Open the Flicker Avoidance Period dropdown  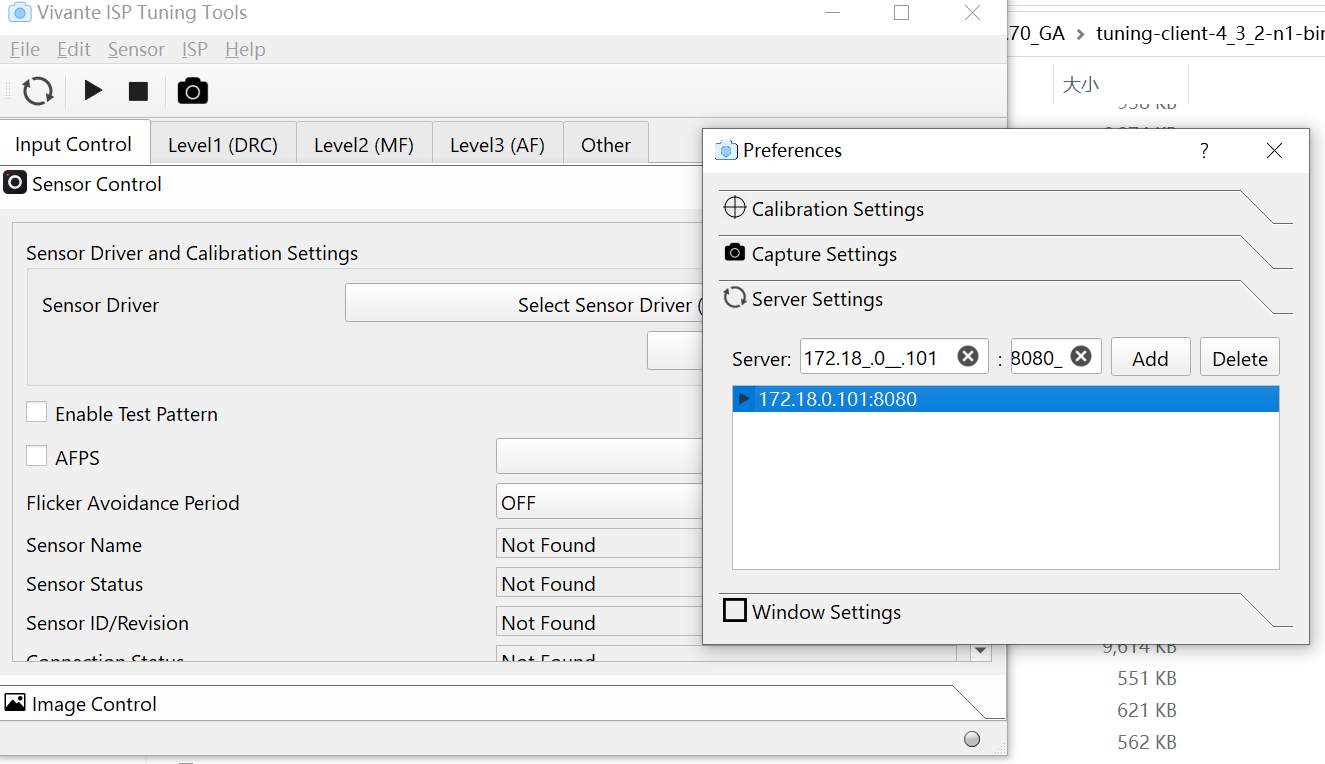pos(600,501)
